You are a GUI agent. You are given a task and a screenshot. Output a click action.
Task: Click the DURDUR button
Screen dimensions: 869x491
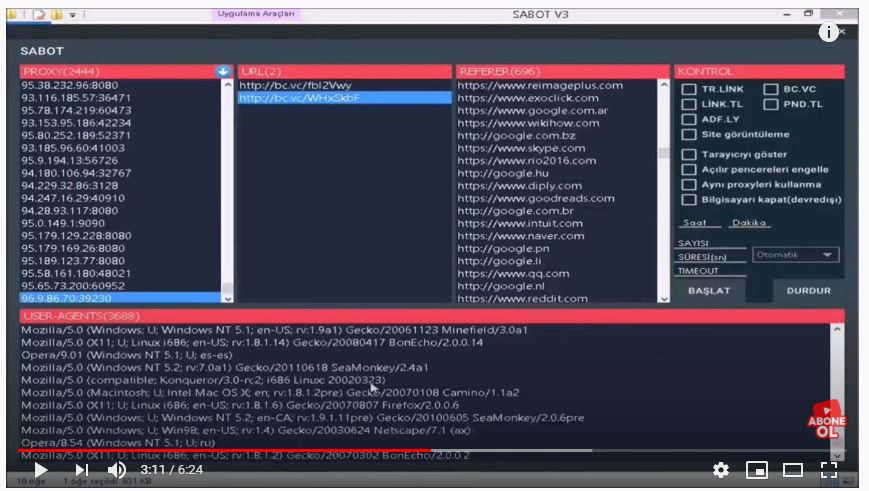(809, 290)
